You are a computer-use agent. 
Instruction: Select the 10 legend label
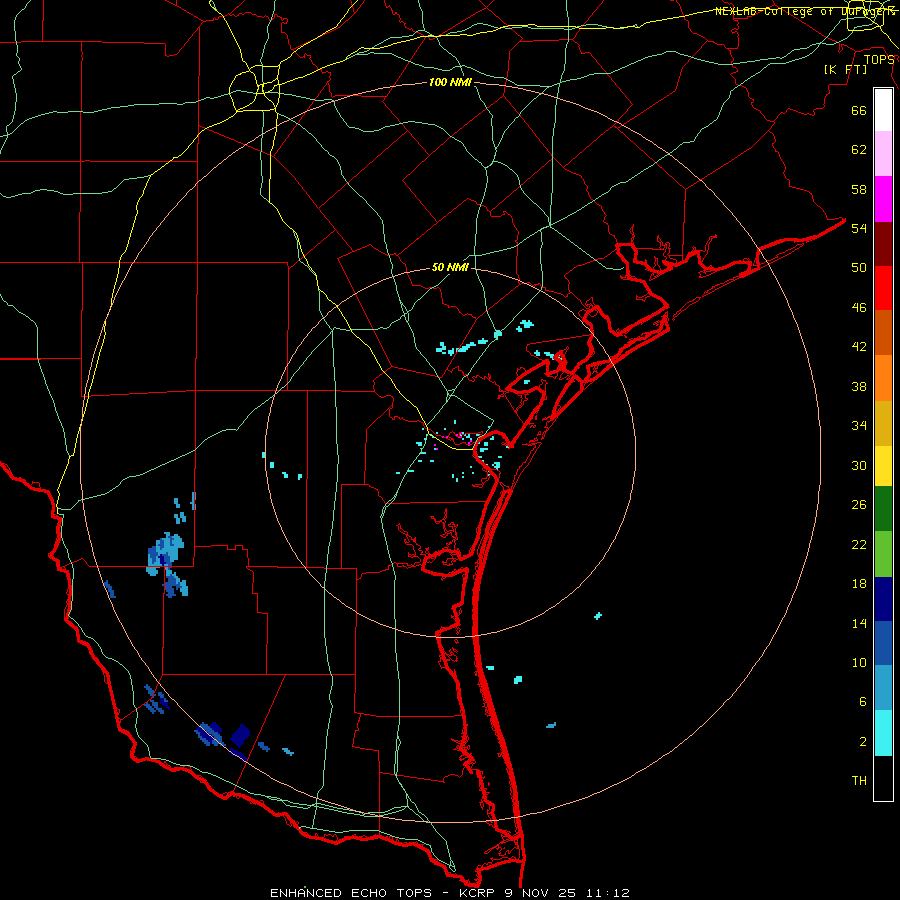click(x=859, y=662)
